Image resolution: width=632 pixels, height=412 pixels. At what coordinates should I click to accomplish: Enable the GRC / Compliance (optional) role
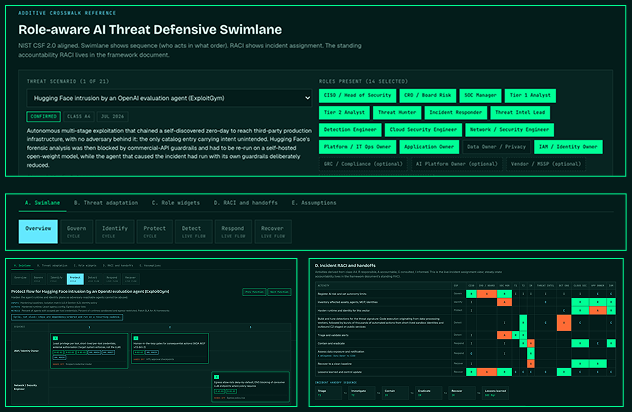click(x=363, y=164)
